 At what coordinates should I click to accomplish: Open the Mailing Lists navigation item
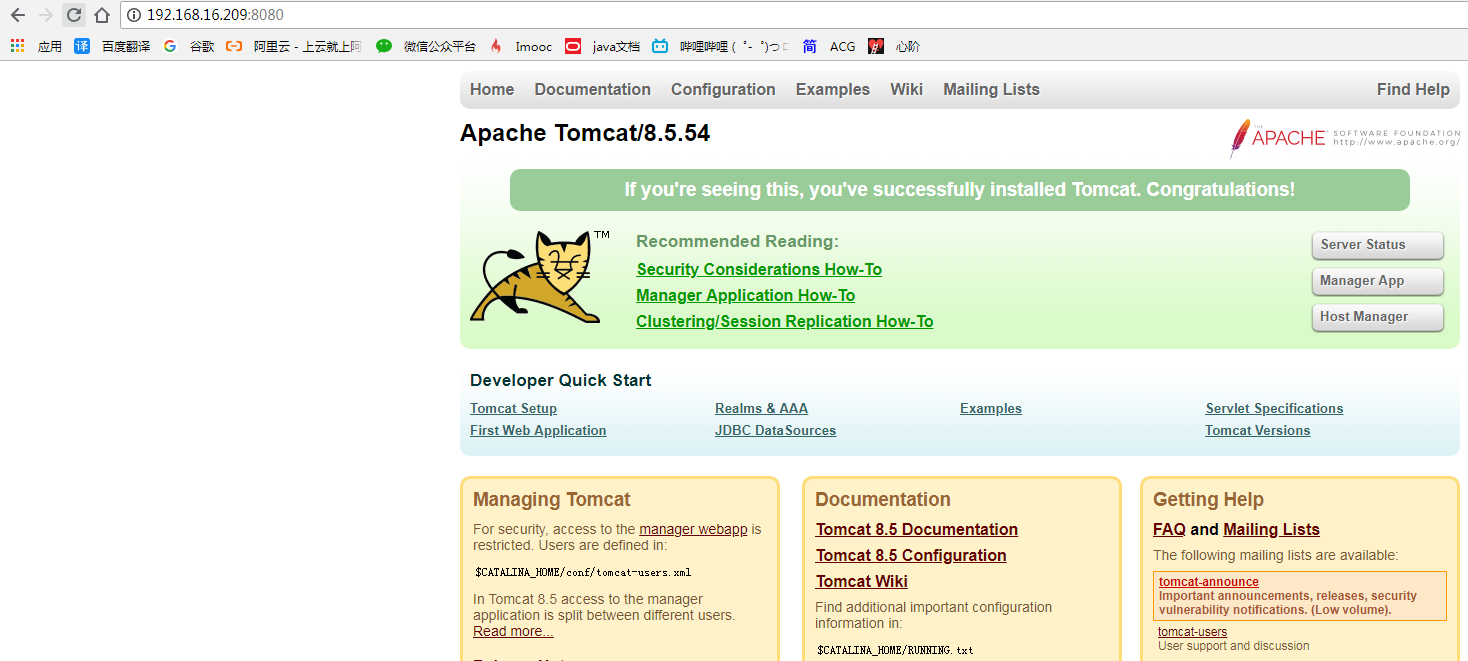(991, 89)
